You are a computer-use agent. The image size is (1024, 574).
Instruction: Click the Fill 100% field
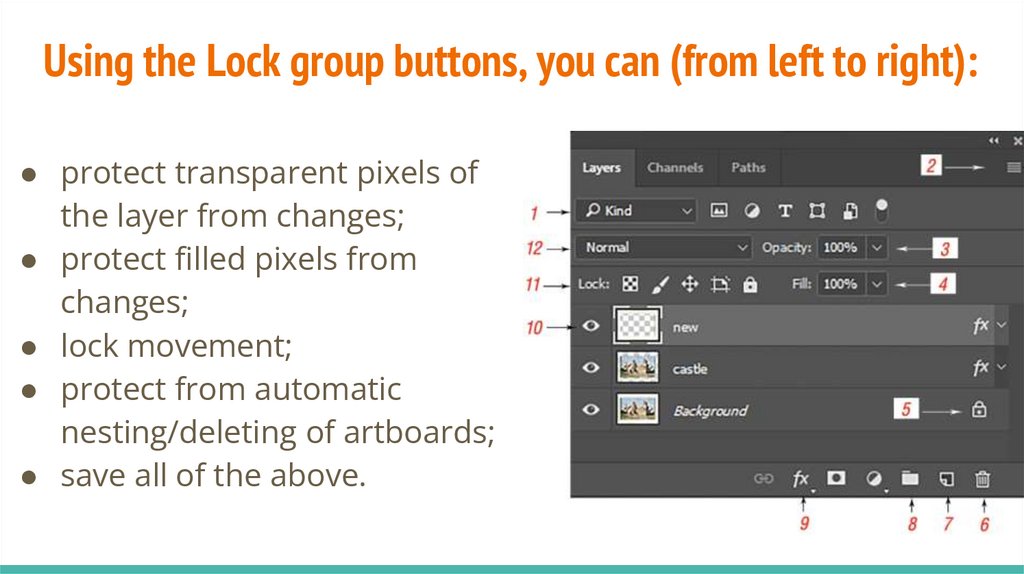tap(840, 284)
